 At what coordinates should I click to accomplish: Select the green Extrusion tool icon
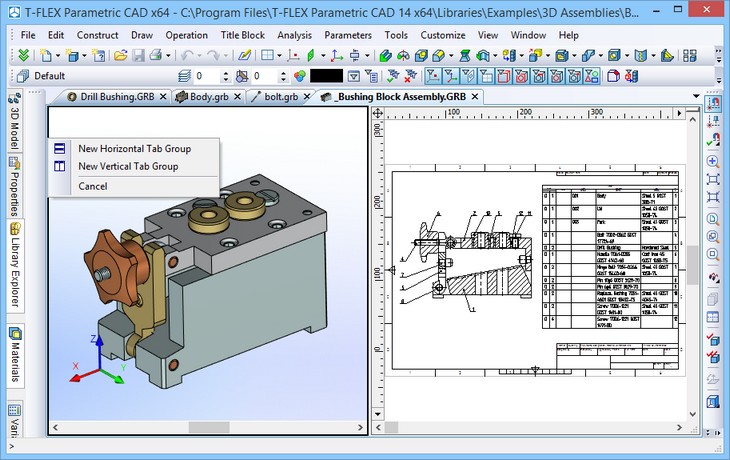[x=385, y=56]
